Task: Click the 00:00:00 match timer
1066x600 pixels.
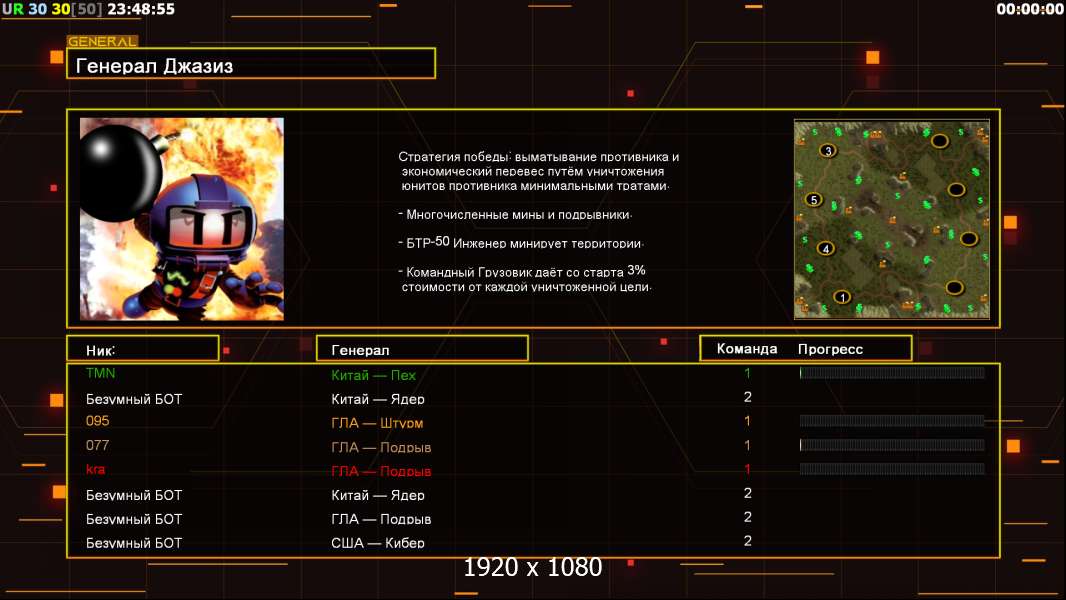Action: pyautogui.click(x=1029, y=9)
